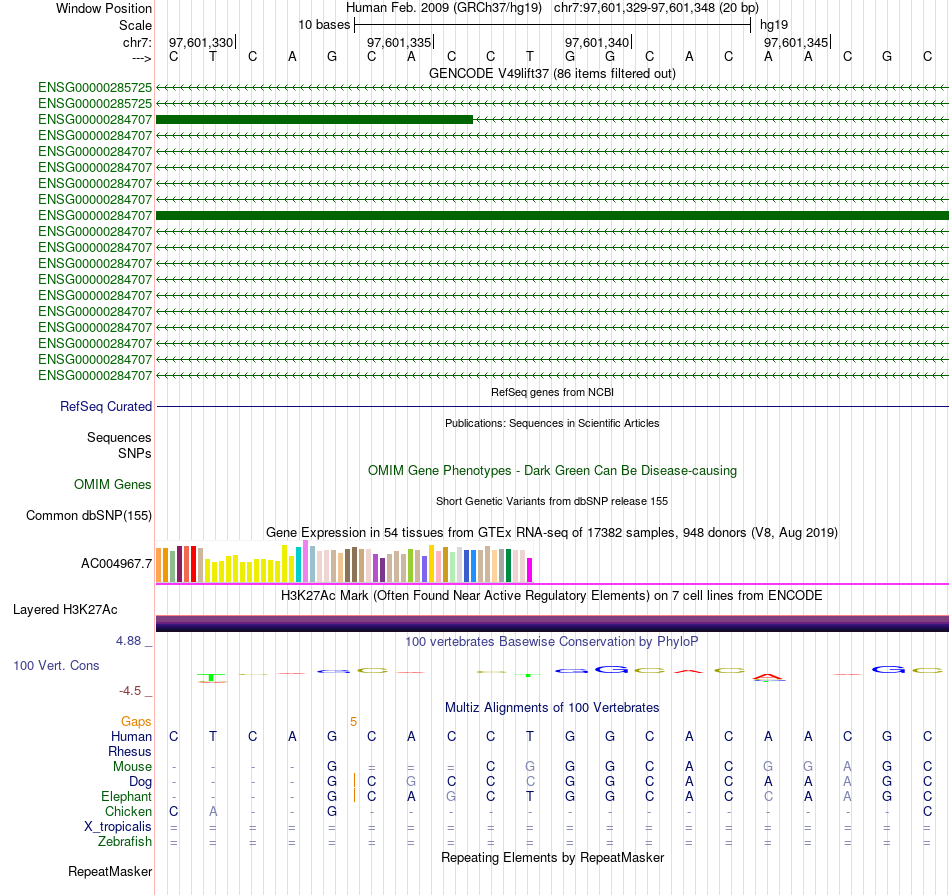
Task: Click the RefSeq Curated label
Action: pos(106,407)
